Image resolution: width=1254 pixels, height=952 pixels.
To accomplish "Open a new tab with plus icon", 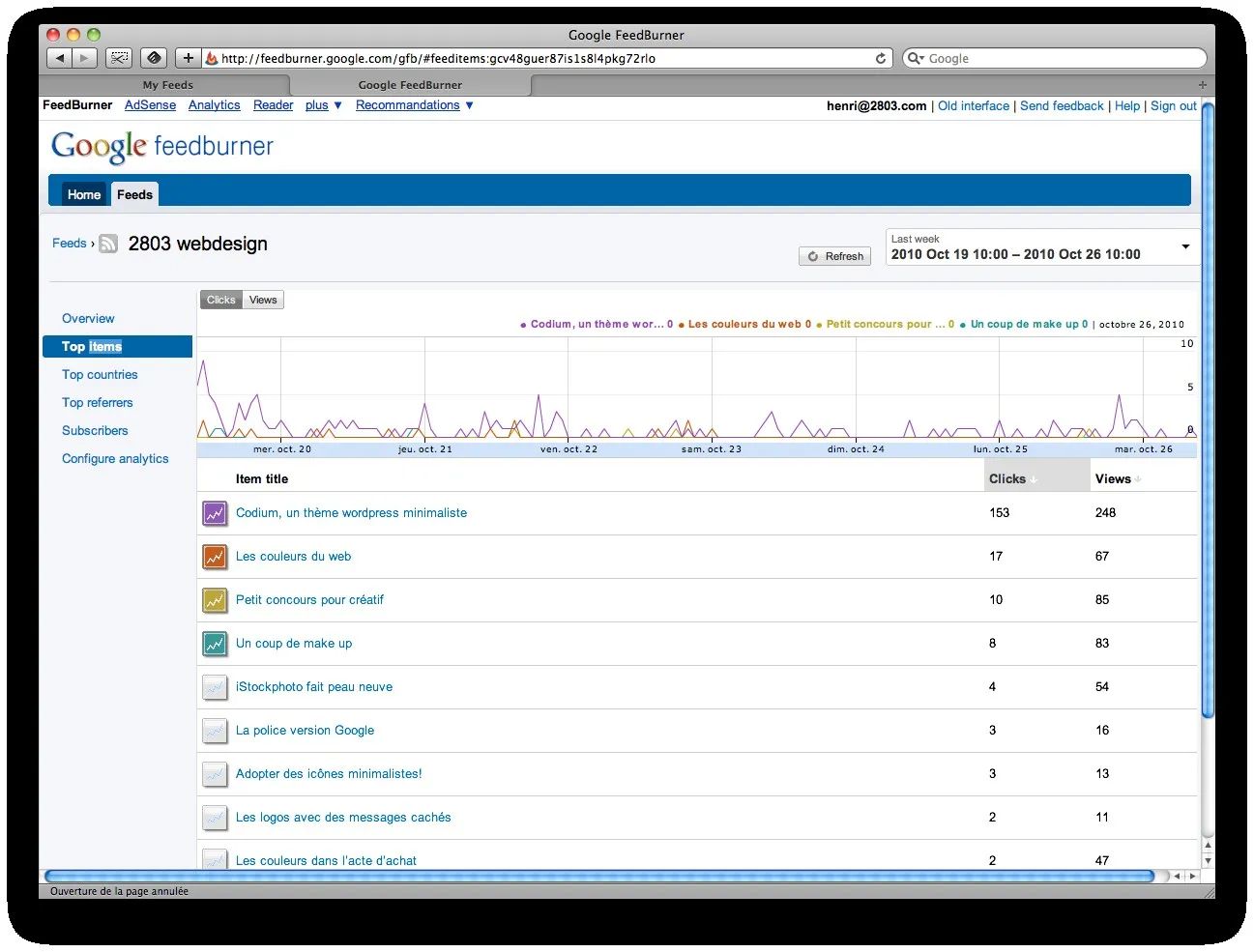I will pyautogui.click(x=1203, y=84).
